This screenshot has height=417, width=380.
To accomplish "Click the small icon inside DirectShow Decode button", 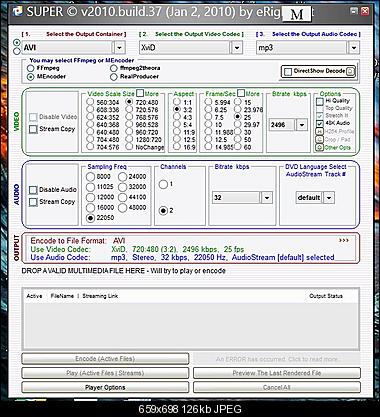I will click(x=350, y=71).
